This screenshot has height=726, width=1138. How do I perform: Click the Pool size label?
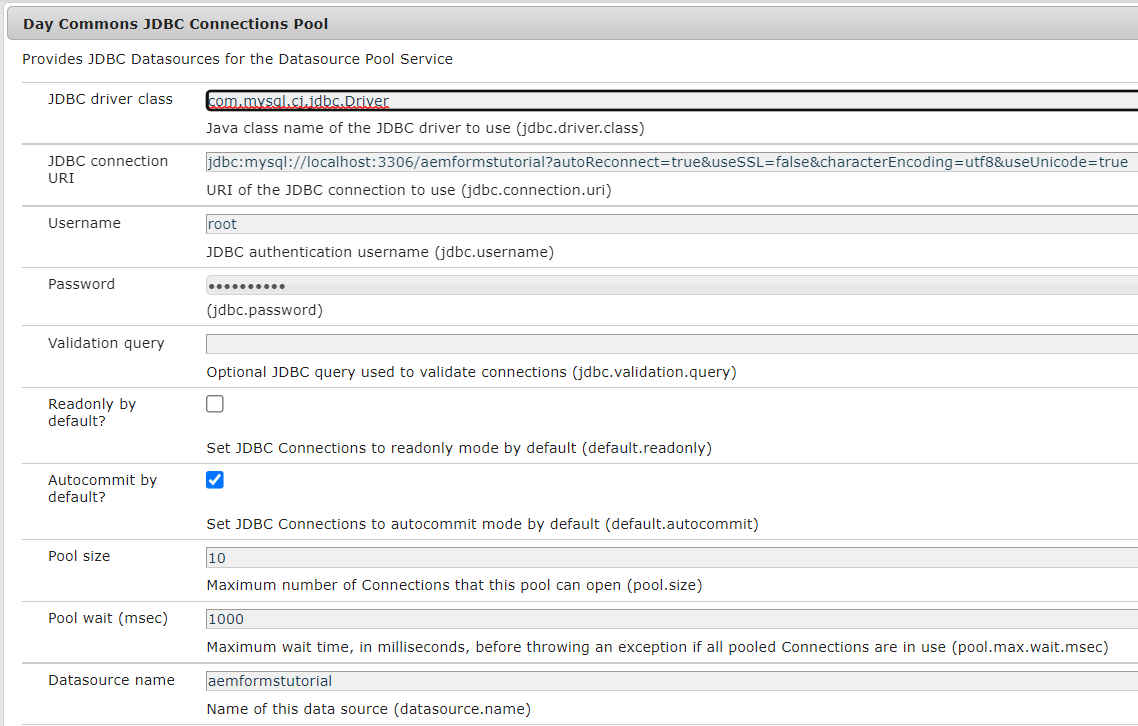pos(79,556)
